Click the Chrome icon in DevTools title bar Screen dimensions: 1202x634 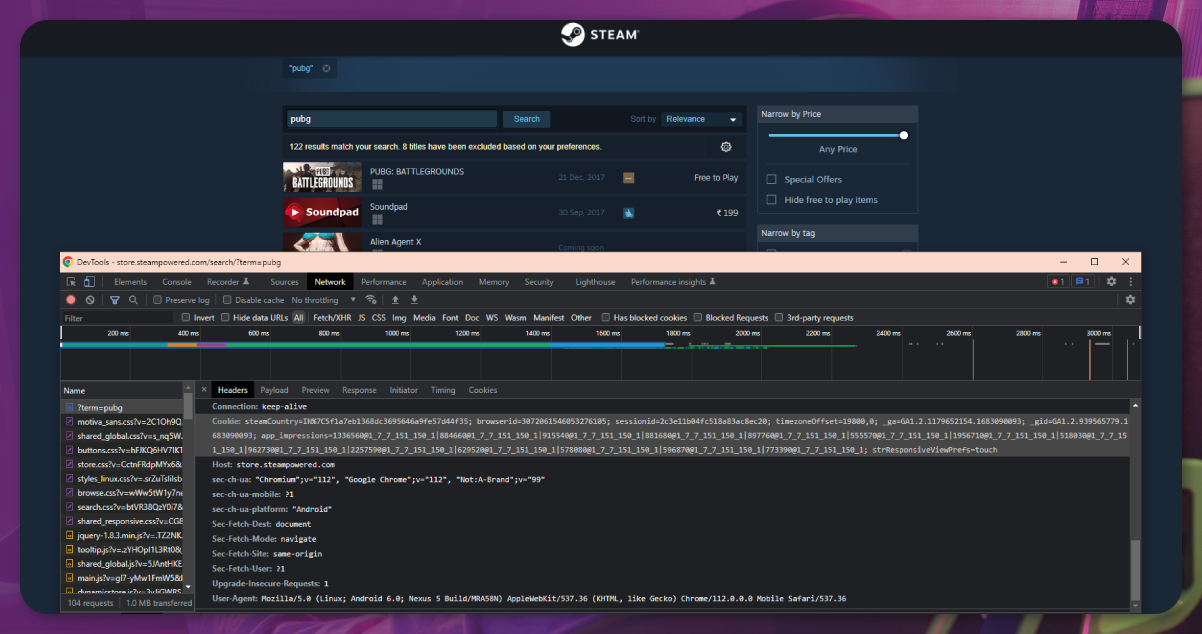[68, 262]
